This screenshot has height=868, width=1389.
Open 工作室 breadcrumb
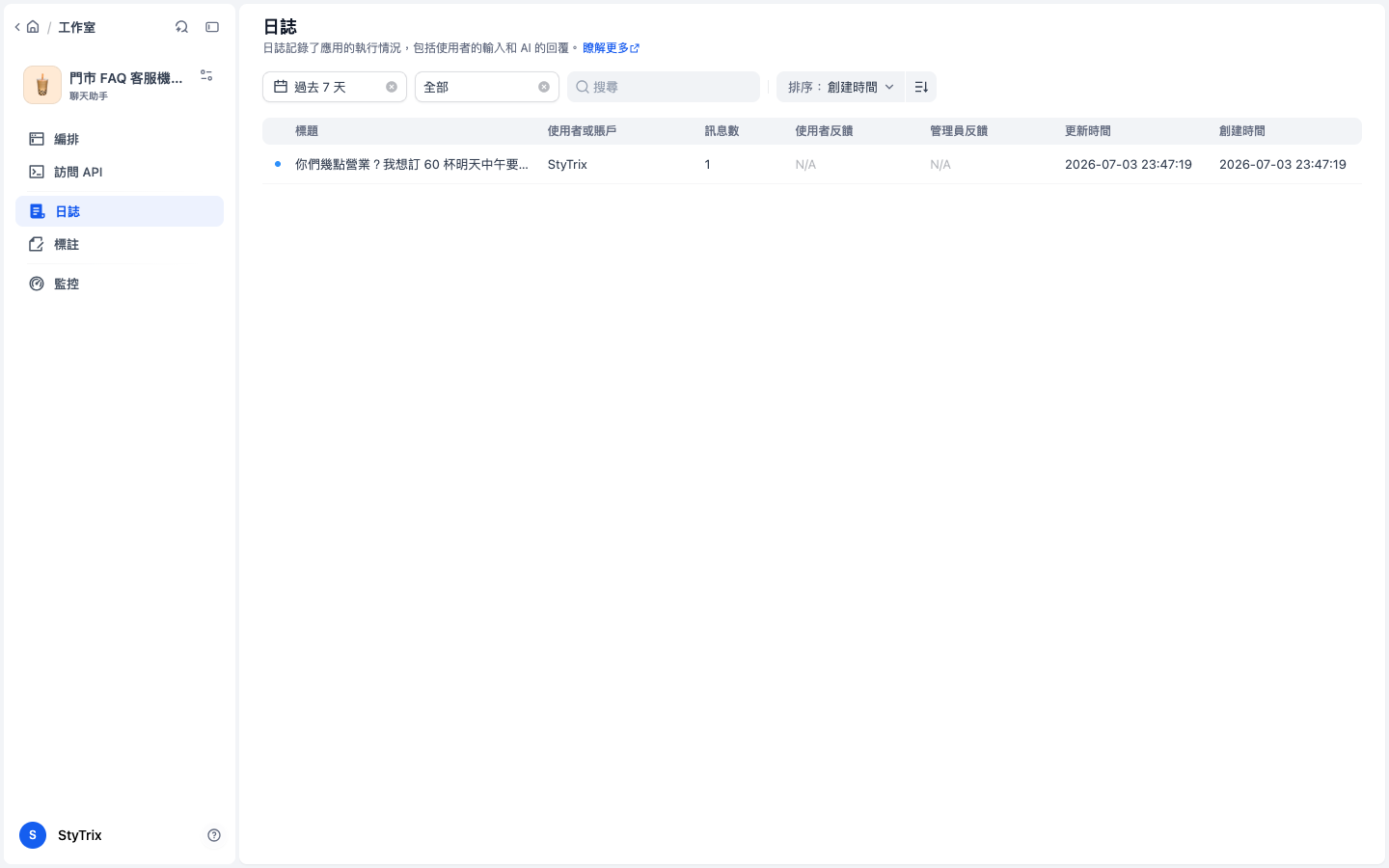tap(76, 27)
